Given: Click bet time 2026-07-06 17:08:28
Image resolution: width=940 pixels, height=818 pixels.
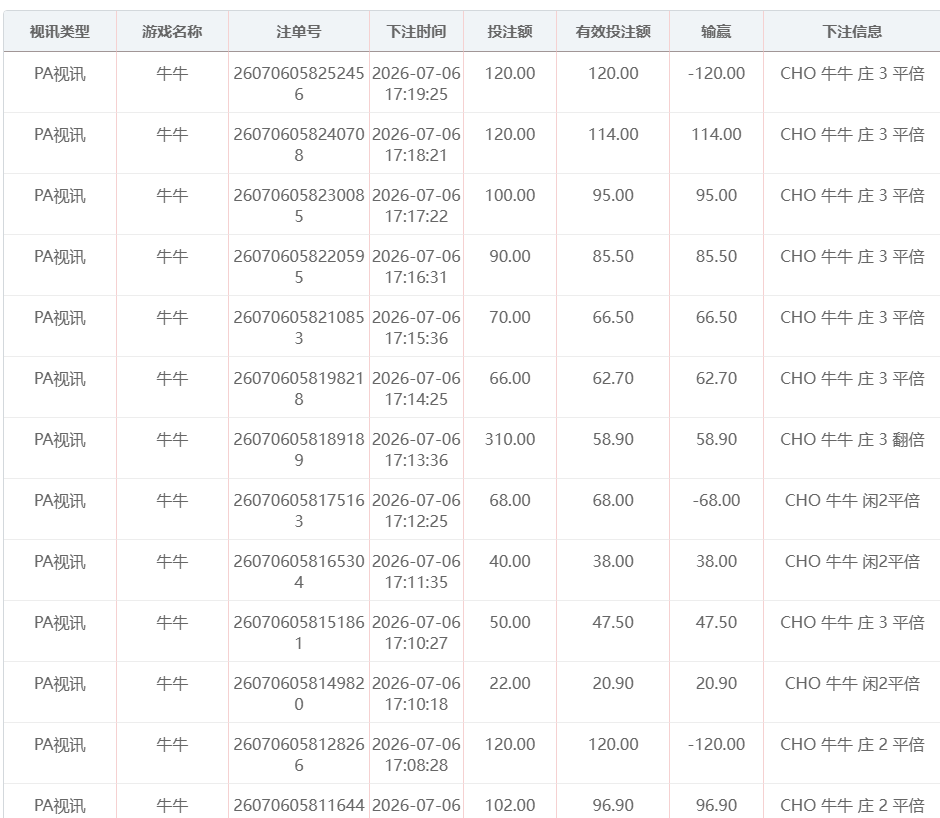Looking at the screenshot, I should [x=416, y=754].
